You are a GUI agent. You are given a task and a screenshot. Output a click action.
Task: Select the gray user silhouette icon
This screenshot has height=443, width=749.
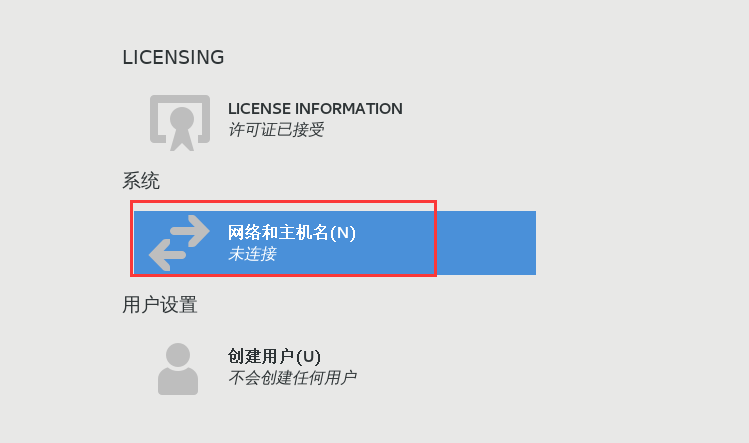[x=178, y=369]
